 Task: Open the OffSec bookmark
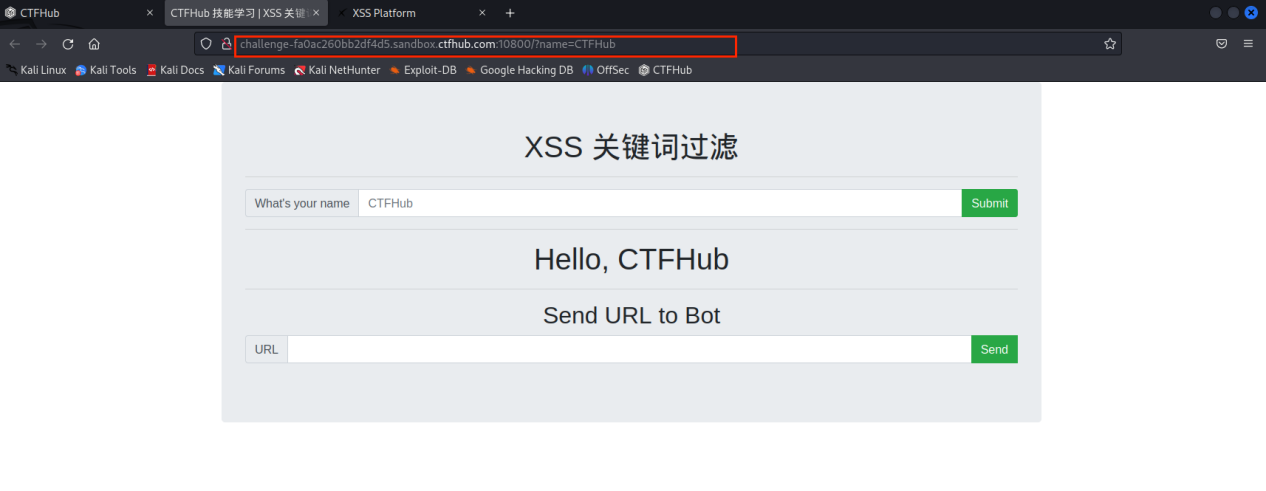(606, 70)
